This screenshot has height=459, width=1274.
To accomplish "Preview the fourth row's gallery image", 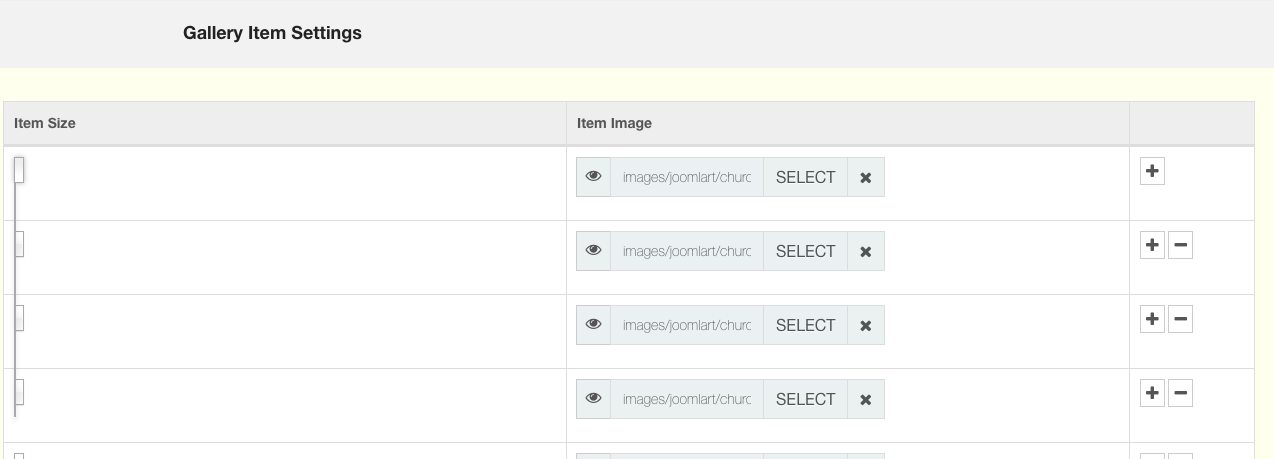I will click(x=593, y=399).
